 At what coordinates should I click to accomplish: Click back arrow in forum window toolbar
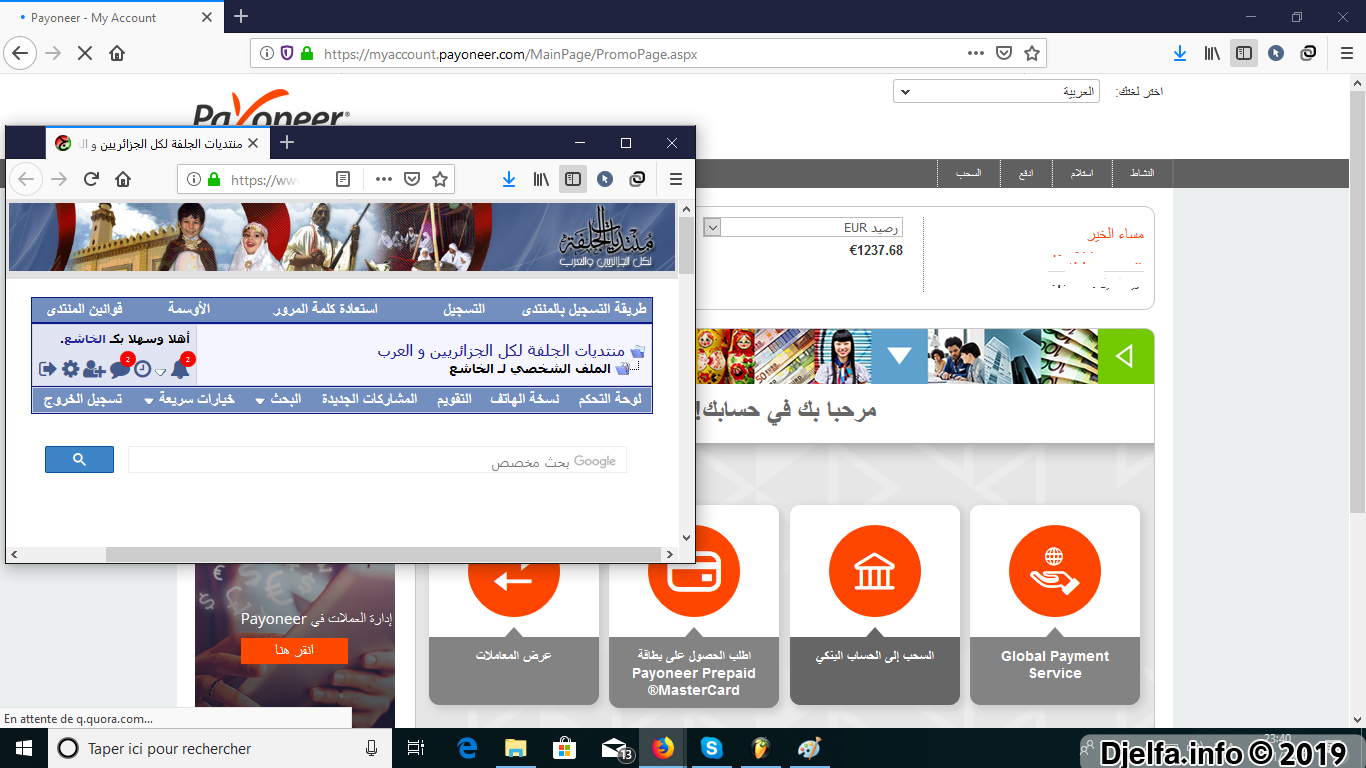[26, 179]
